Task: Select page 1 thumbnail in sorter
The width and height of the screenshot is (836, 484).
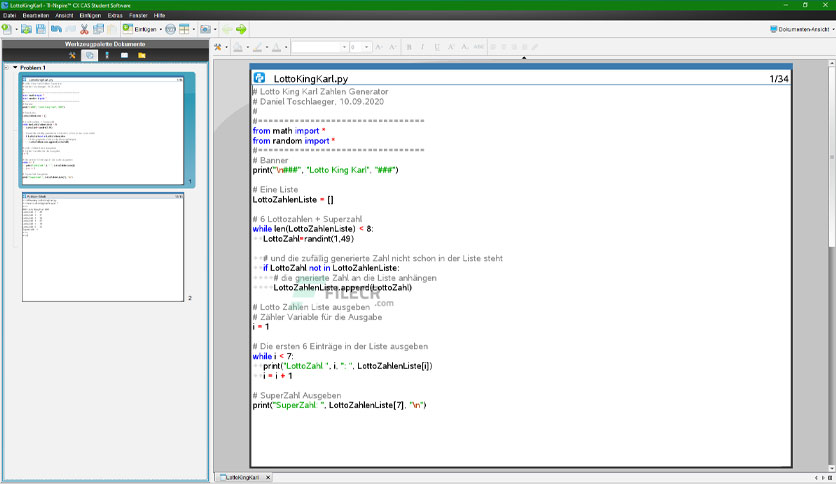Action: pyautogui.click(x=103, y=131)
